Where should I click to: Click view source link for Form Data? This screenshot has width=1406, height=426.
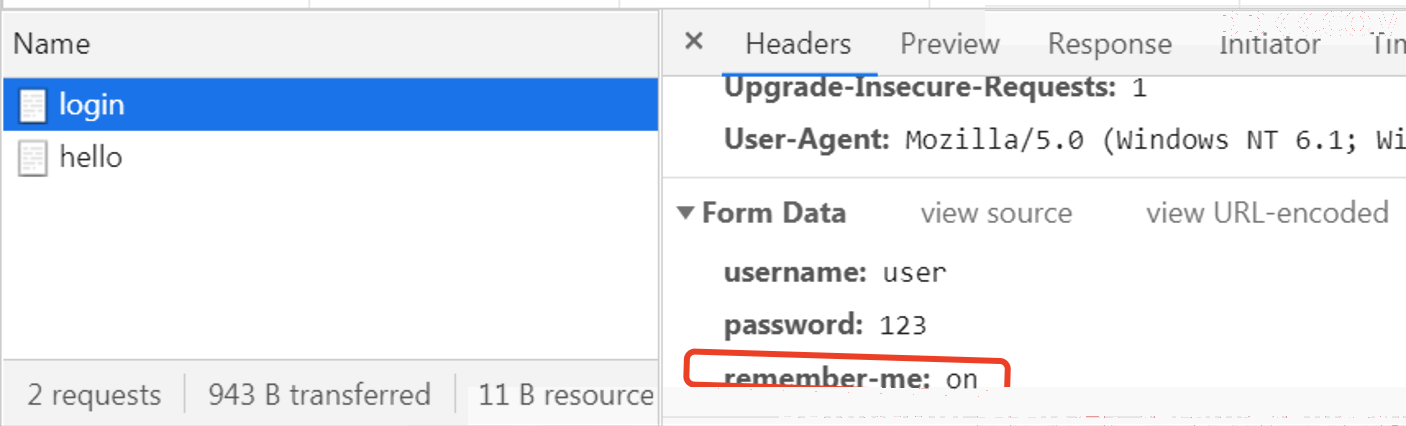[x=995, y=213]
